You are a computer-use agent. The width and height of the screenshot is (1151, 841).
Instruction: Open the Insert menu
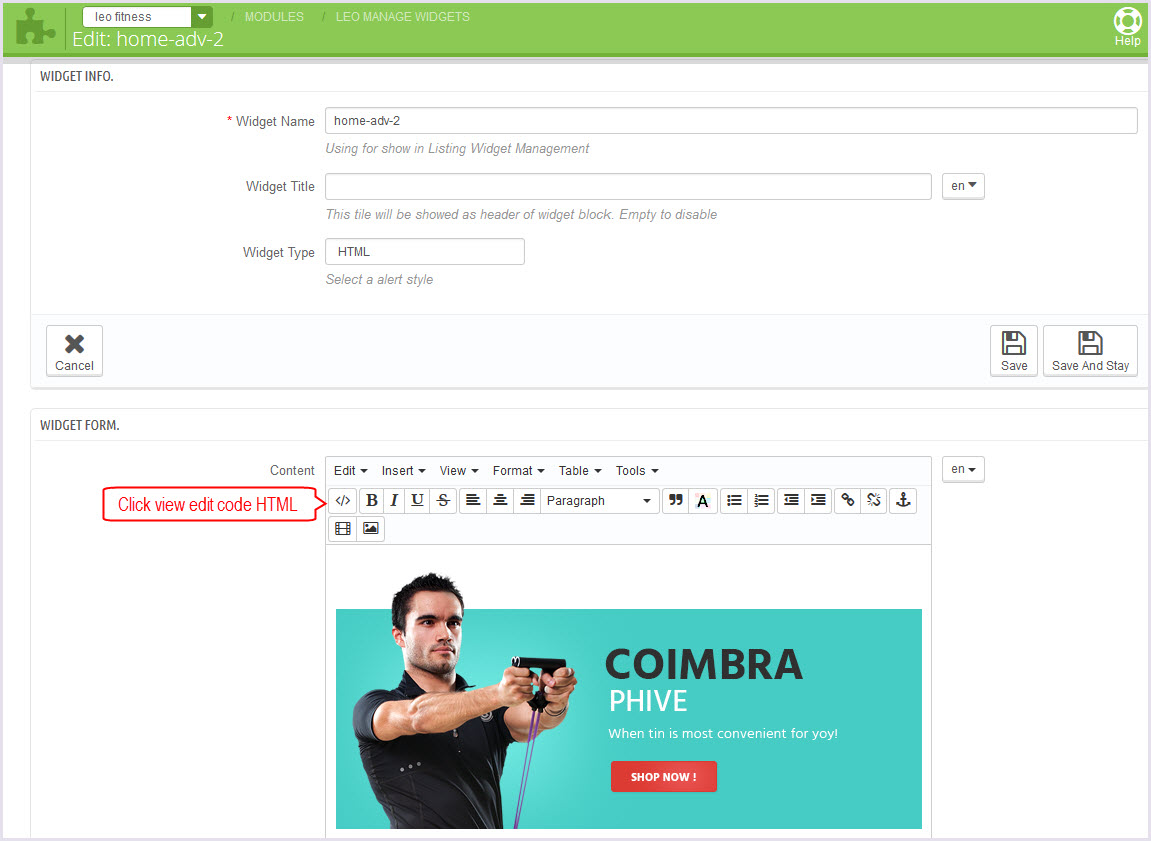[x=403, y=470]
